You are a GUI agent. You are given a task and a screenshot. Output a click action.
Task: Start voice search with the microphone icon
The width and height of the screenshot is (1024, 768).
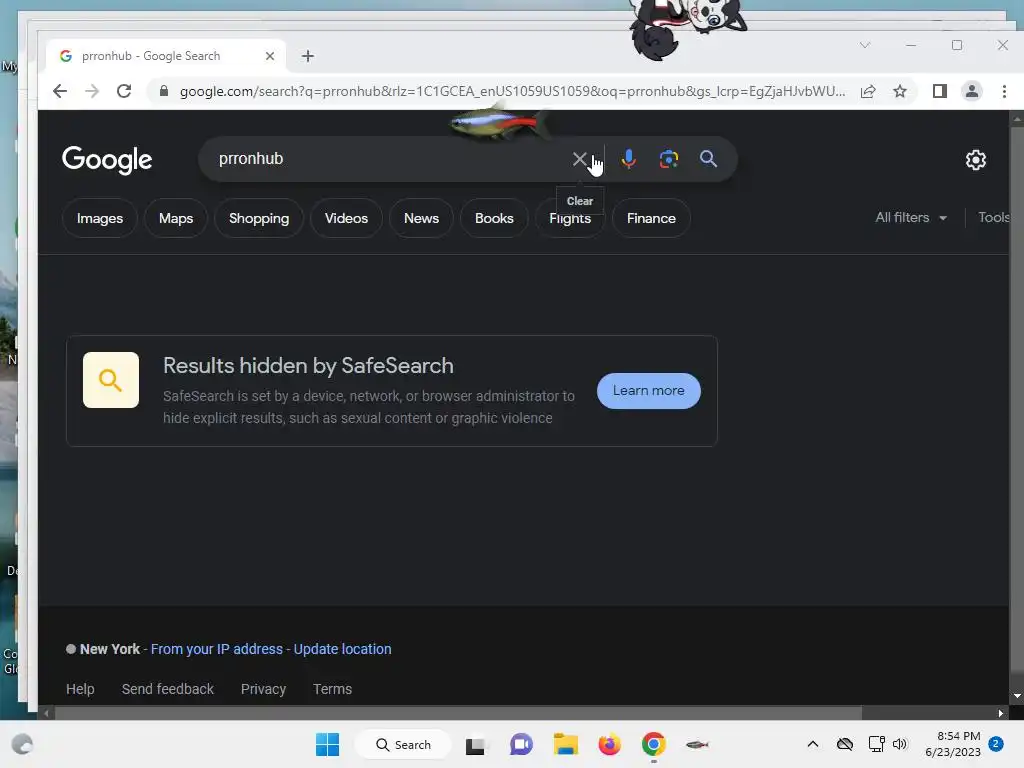click(628, 159)
